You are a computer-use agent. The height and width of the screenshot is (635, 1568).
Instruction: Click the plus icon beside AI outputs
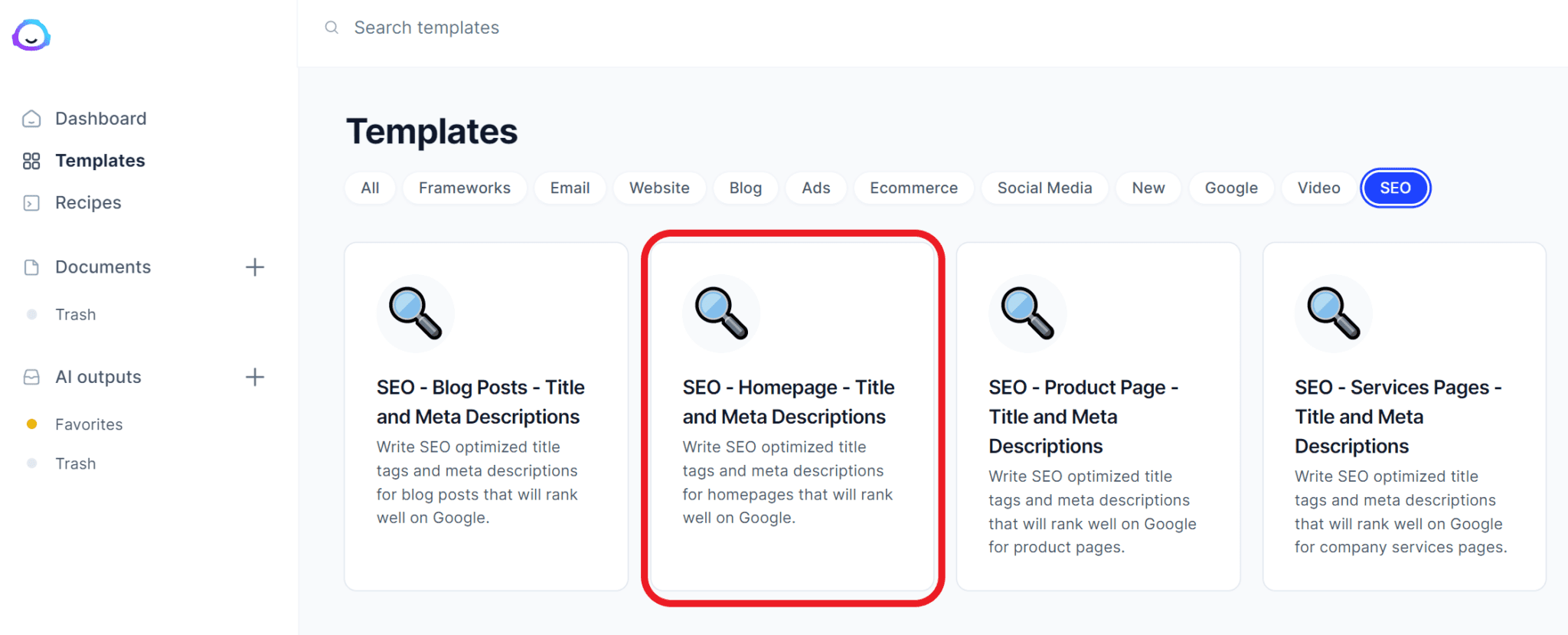pos(254,377)
